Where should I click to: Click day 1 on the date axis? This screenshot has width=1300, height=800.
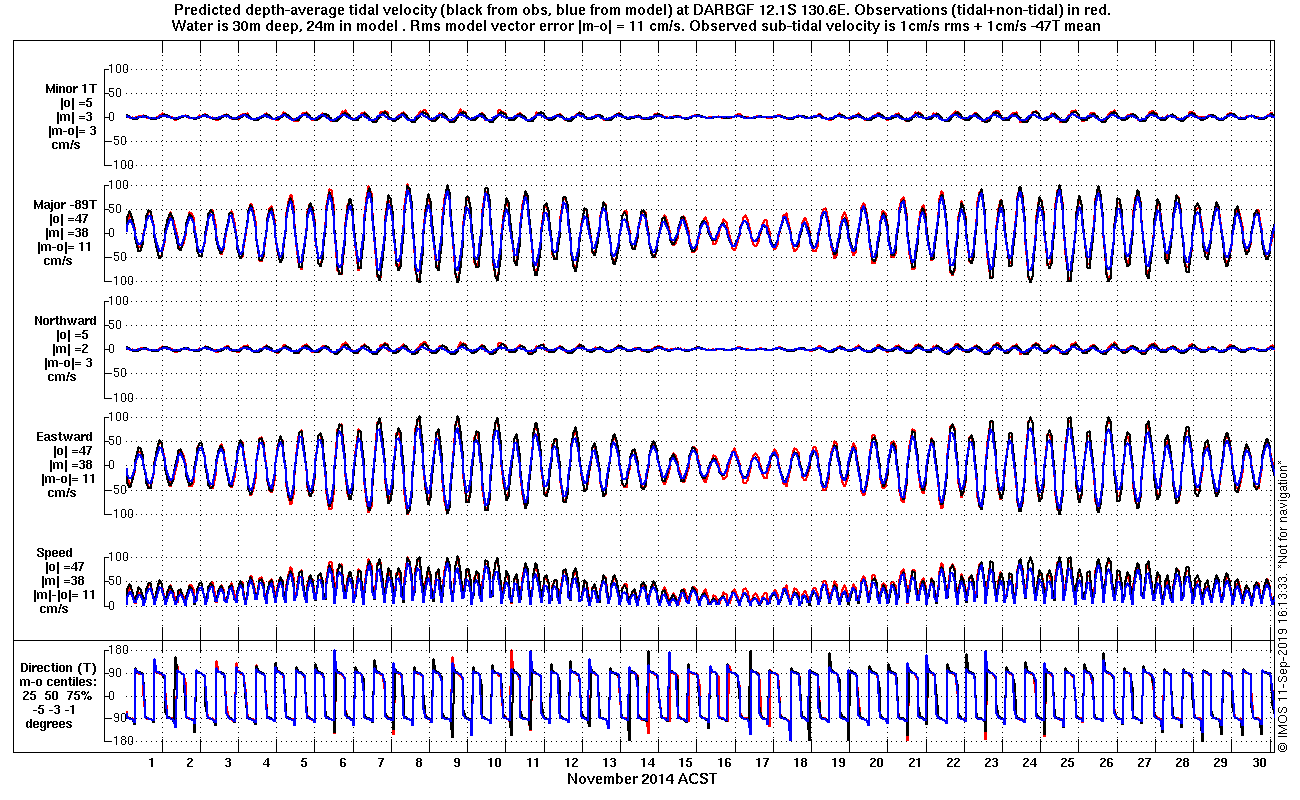click(x=152, y=763)
